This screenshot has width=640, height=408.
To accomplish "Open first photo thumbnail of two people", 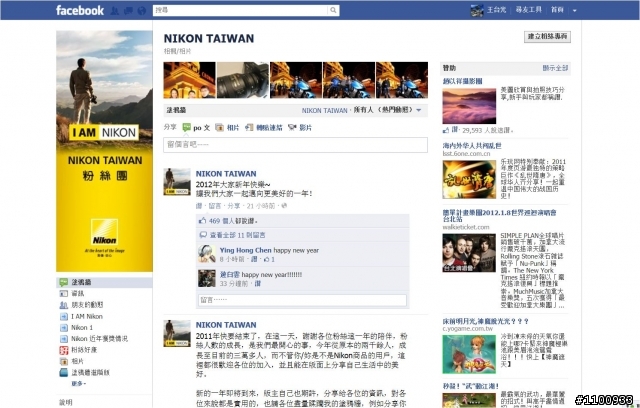I will pyautogui.click(x=189, y=80).
